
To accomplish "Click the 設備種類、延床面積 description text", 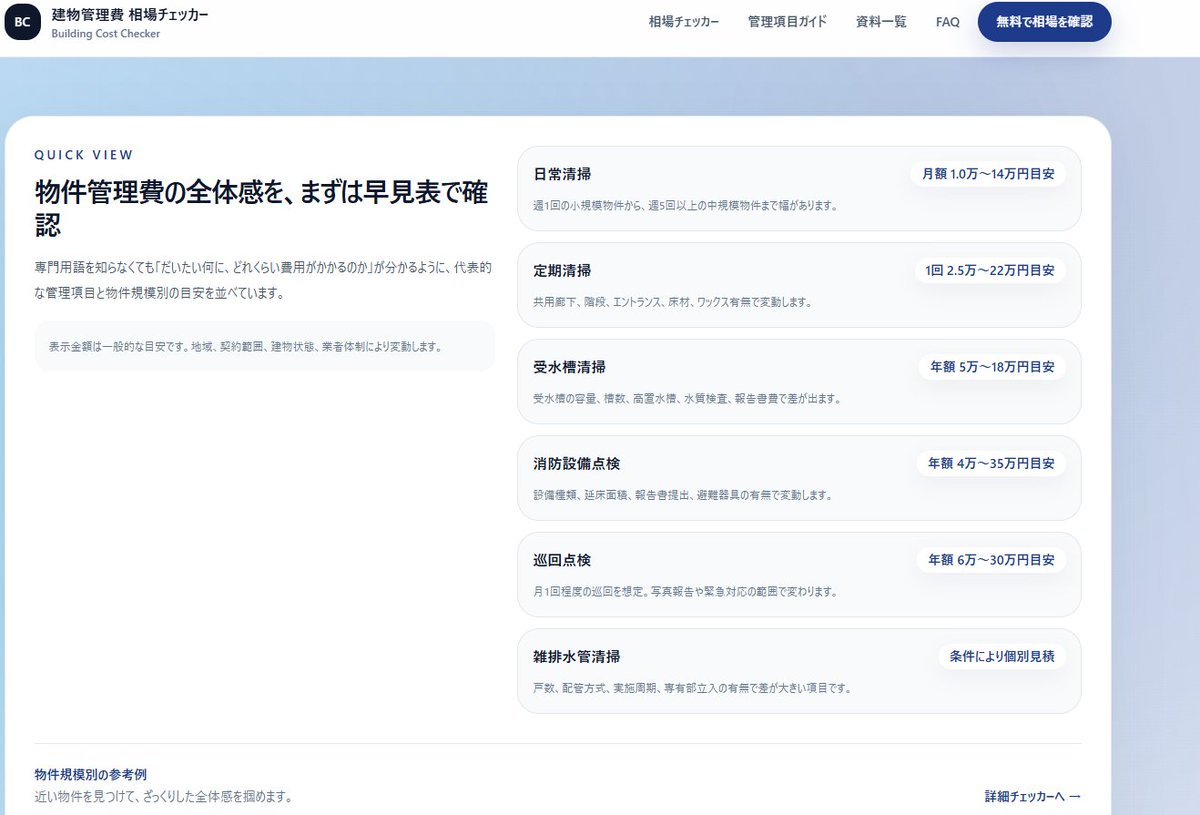I will 682,495.
